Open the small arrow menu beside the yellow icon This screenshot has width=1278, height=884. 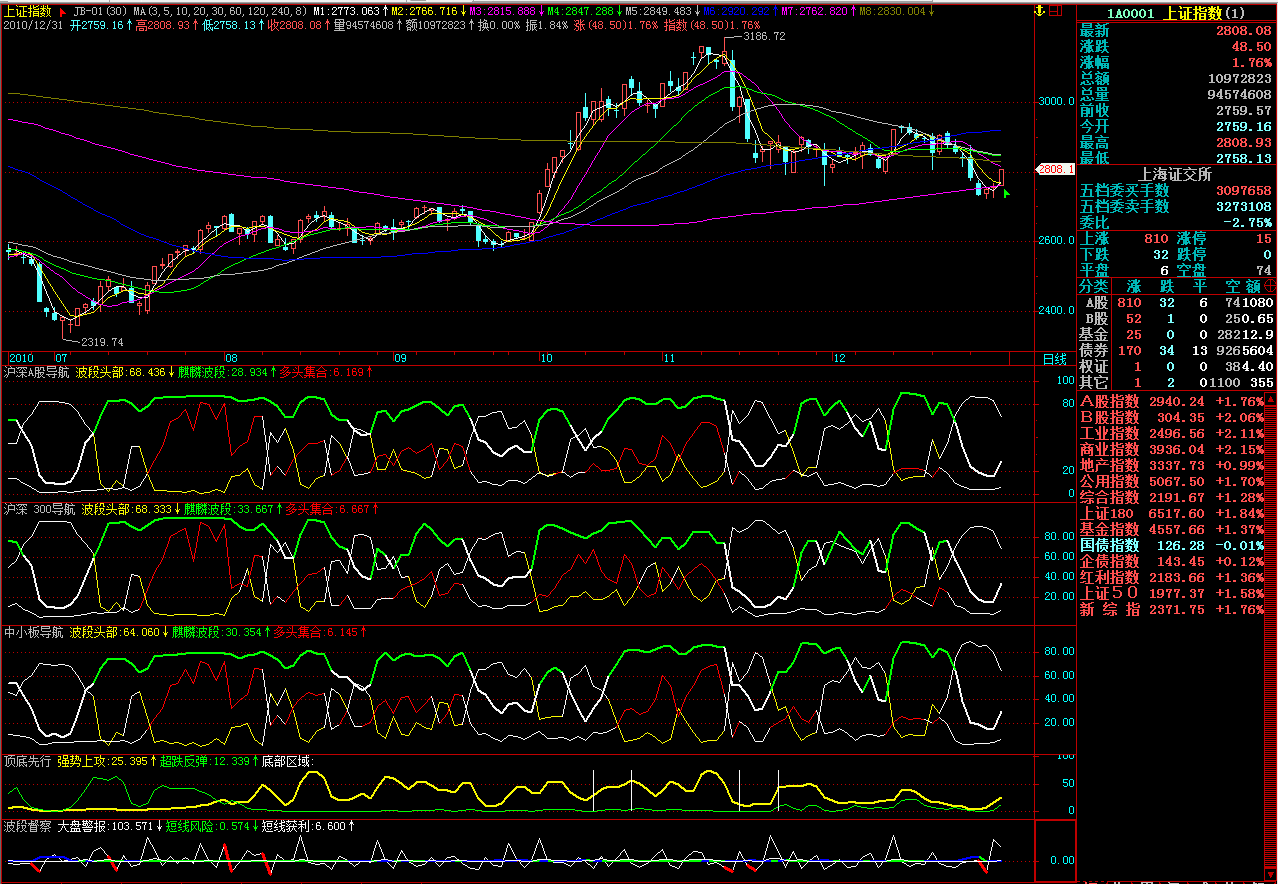(1055, 11)
